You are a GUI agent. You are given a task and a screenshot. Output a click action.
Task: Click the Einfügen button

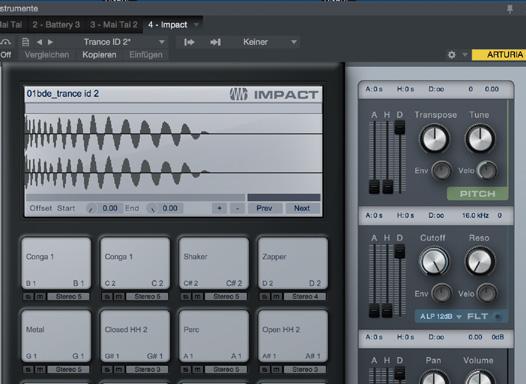146,55
